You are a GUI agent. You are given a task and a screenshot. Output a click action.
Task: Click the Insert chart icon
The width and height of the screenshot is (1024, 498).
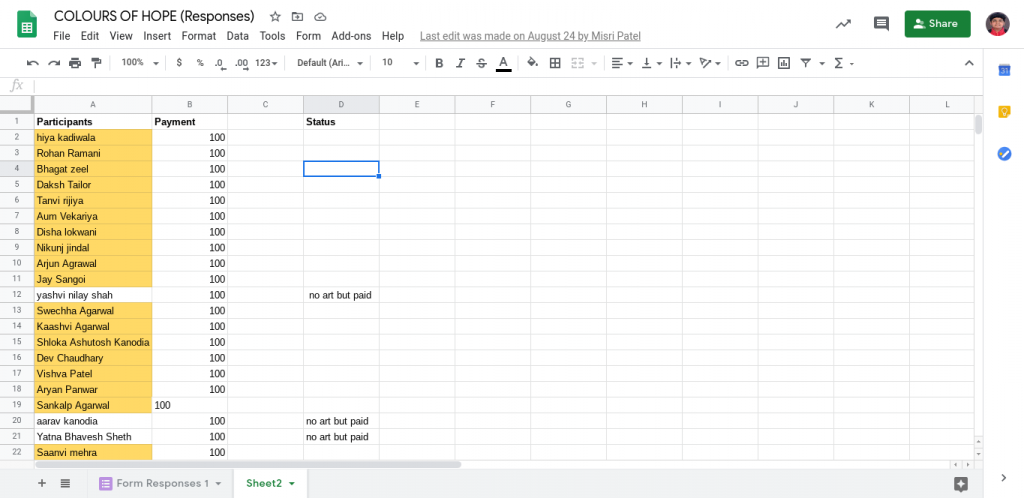(784, 63)
